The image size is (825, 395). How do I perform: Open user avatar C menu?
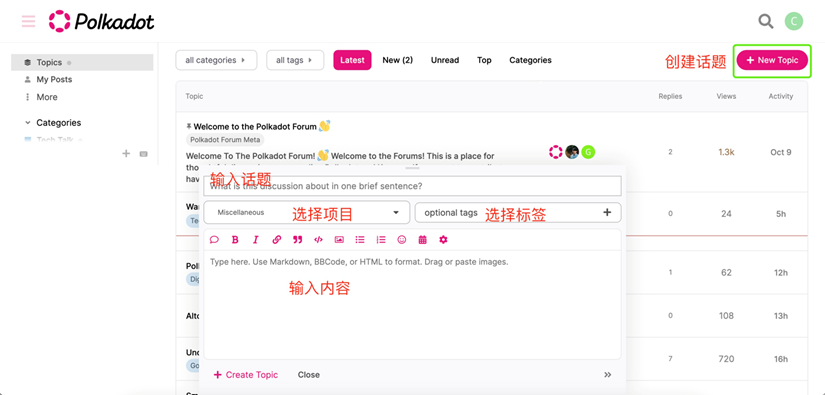pyautogui.click(x=794, y=21)
